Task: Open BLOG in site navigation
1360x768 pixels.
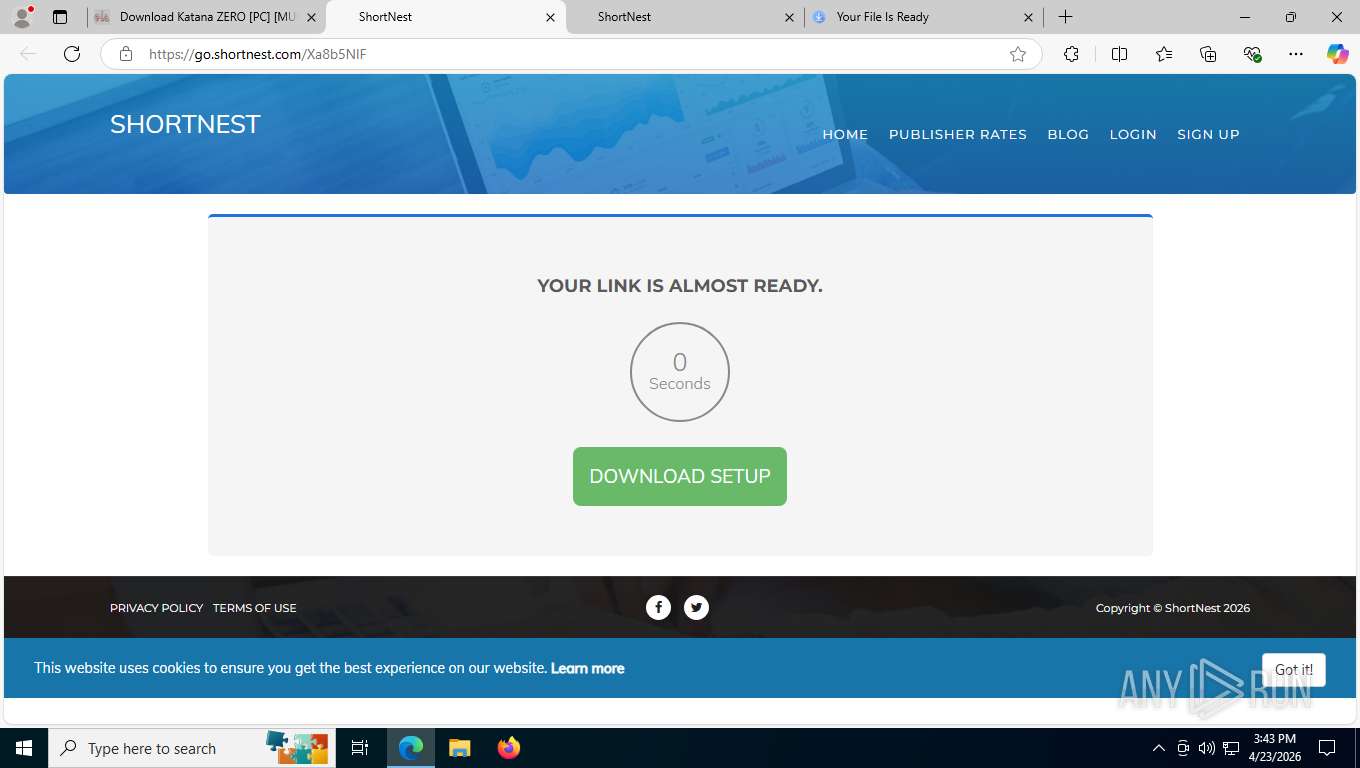Action: (1068, 134)
